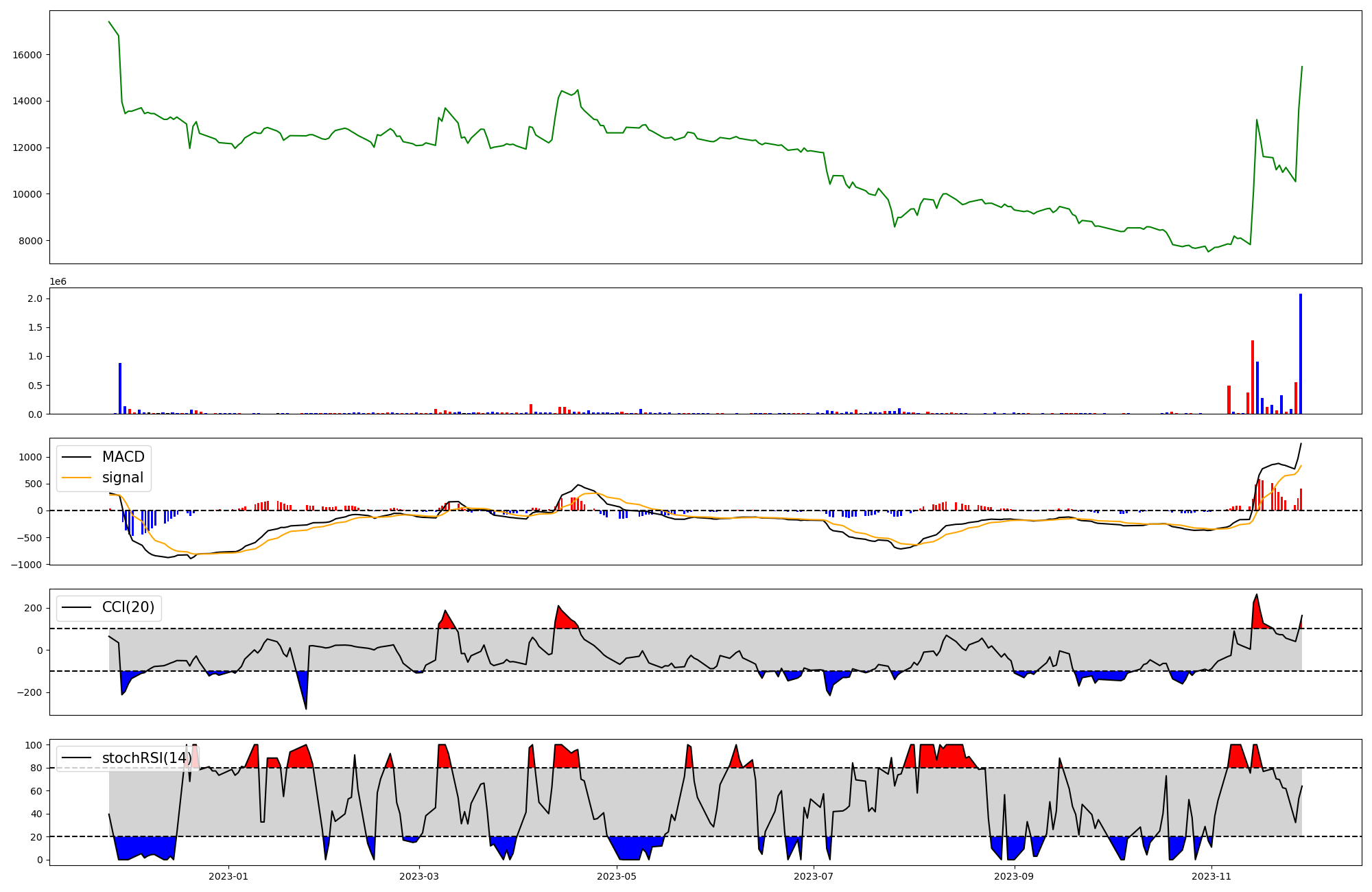Click the MACD legend label

(123, 457)
